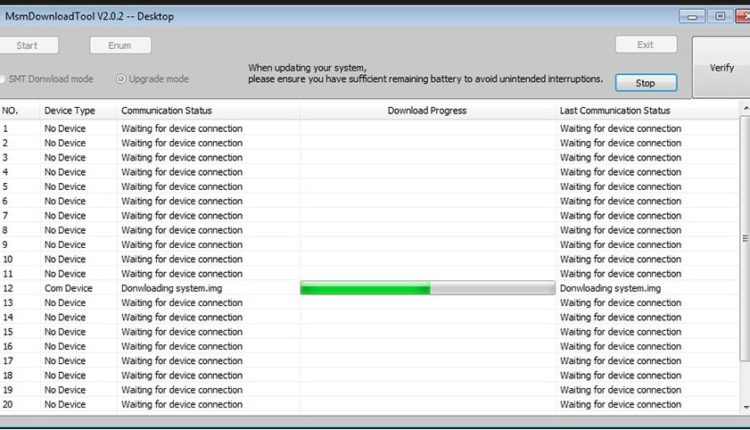Image resolution: width=750 pixels, height=430 pixels.
Task: Choose Upgrade mode radio option
Action: [121, 79]
